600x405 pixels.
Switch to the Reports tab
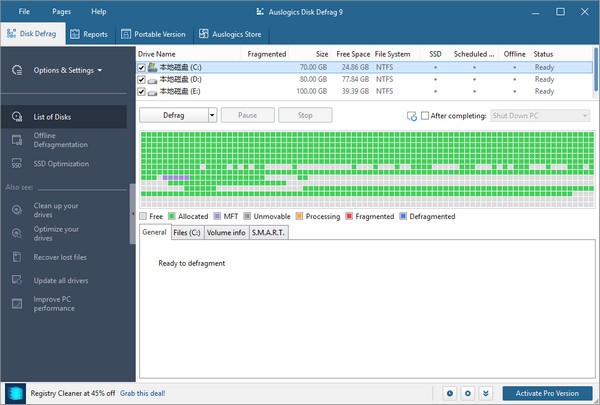tap(90, 34)
